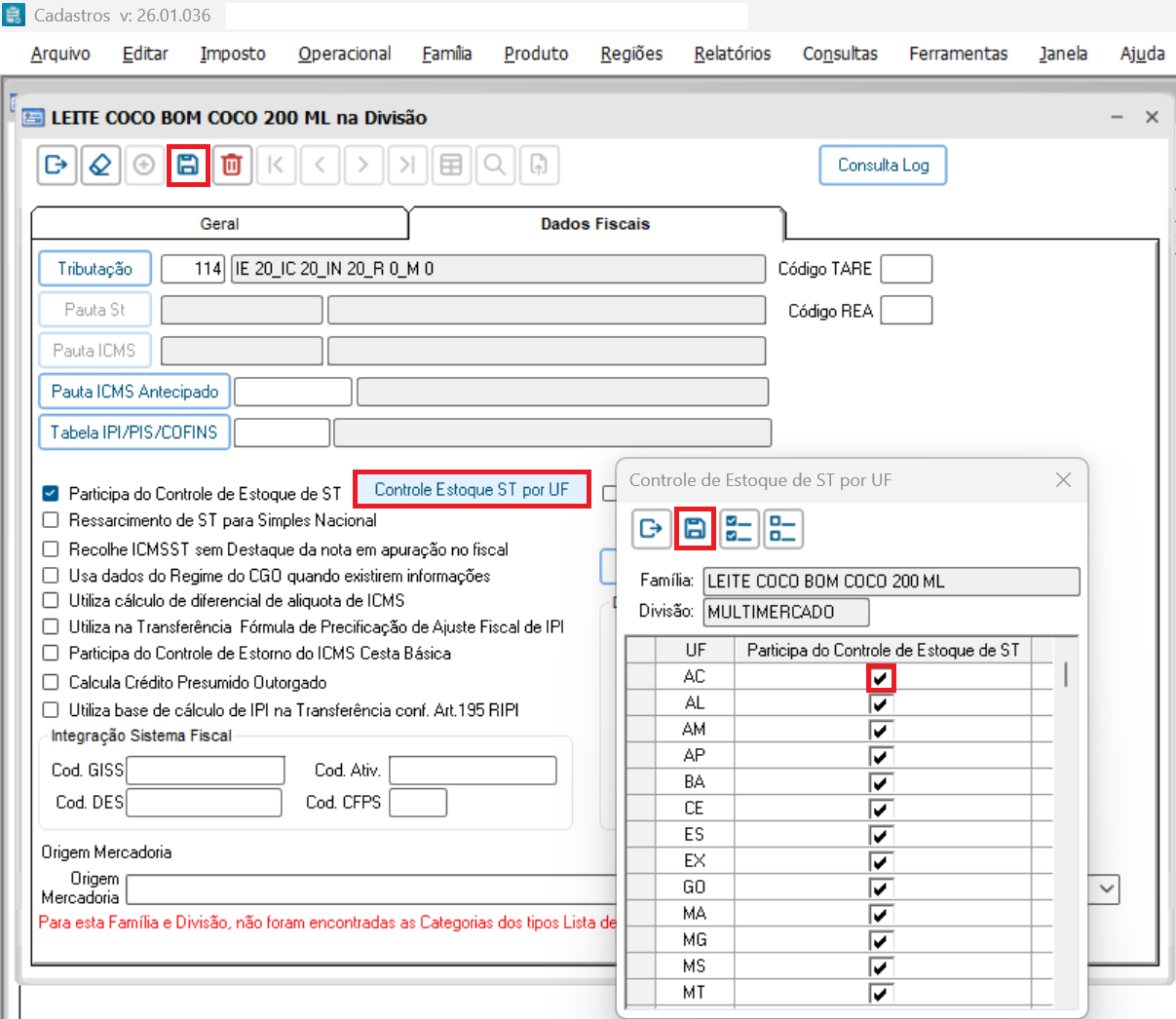The image size is (1176, 1019).
Task: Check Recolhe ICMSST sem Destaque da nota
Action: point(51,549)
